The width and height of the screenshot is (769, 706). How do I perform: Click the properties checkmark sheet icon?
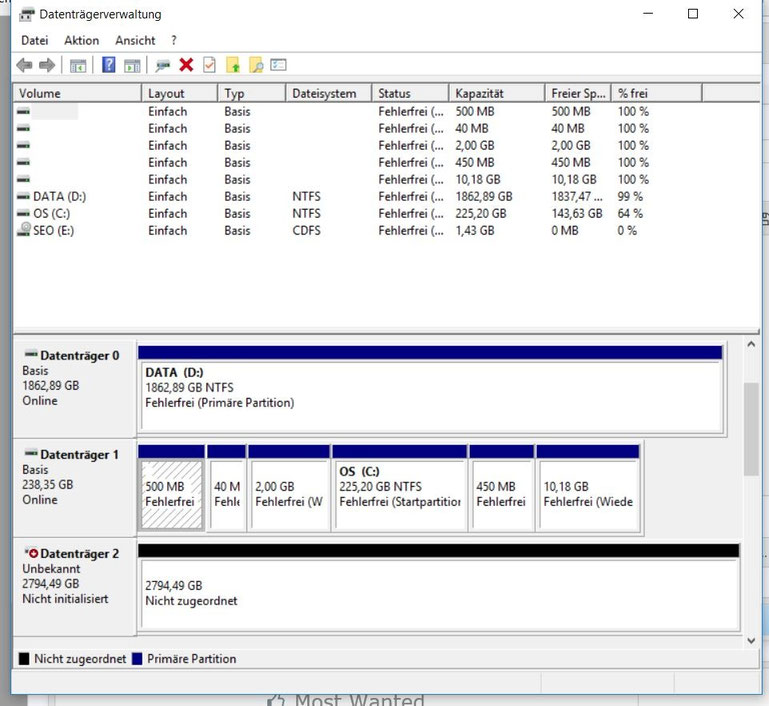(x=209, y=65)
